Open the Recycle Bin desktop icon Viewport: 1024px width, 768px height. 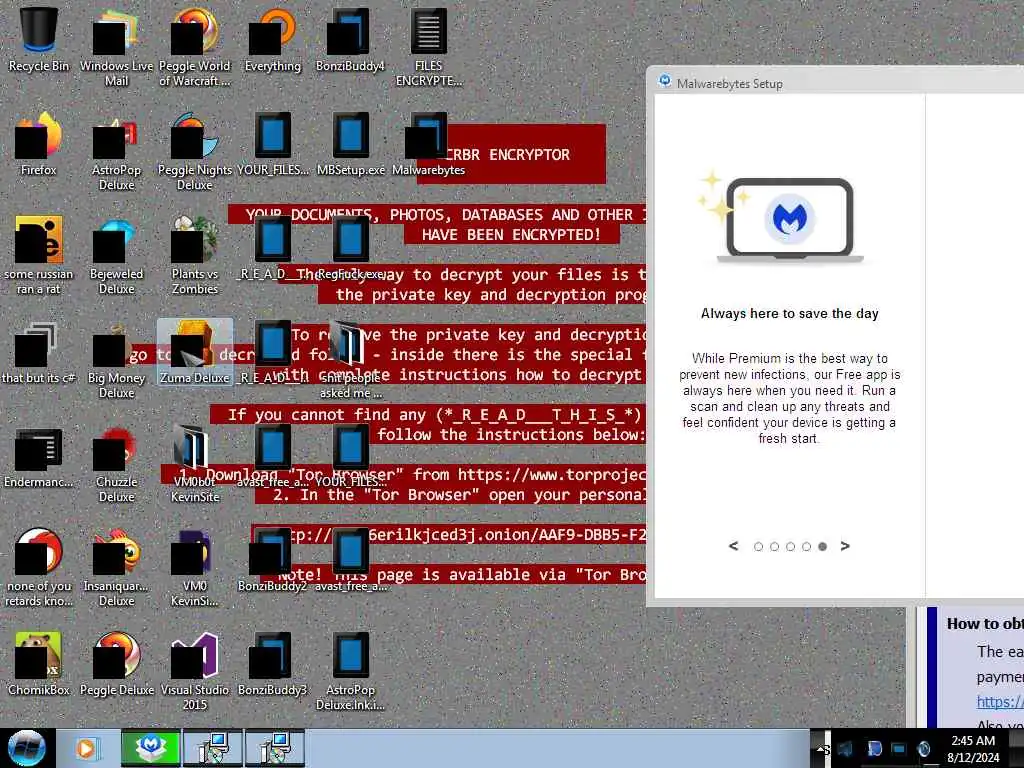coord(39,40)
